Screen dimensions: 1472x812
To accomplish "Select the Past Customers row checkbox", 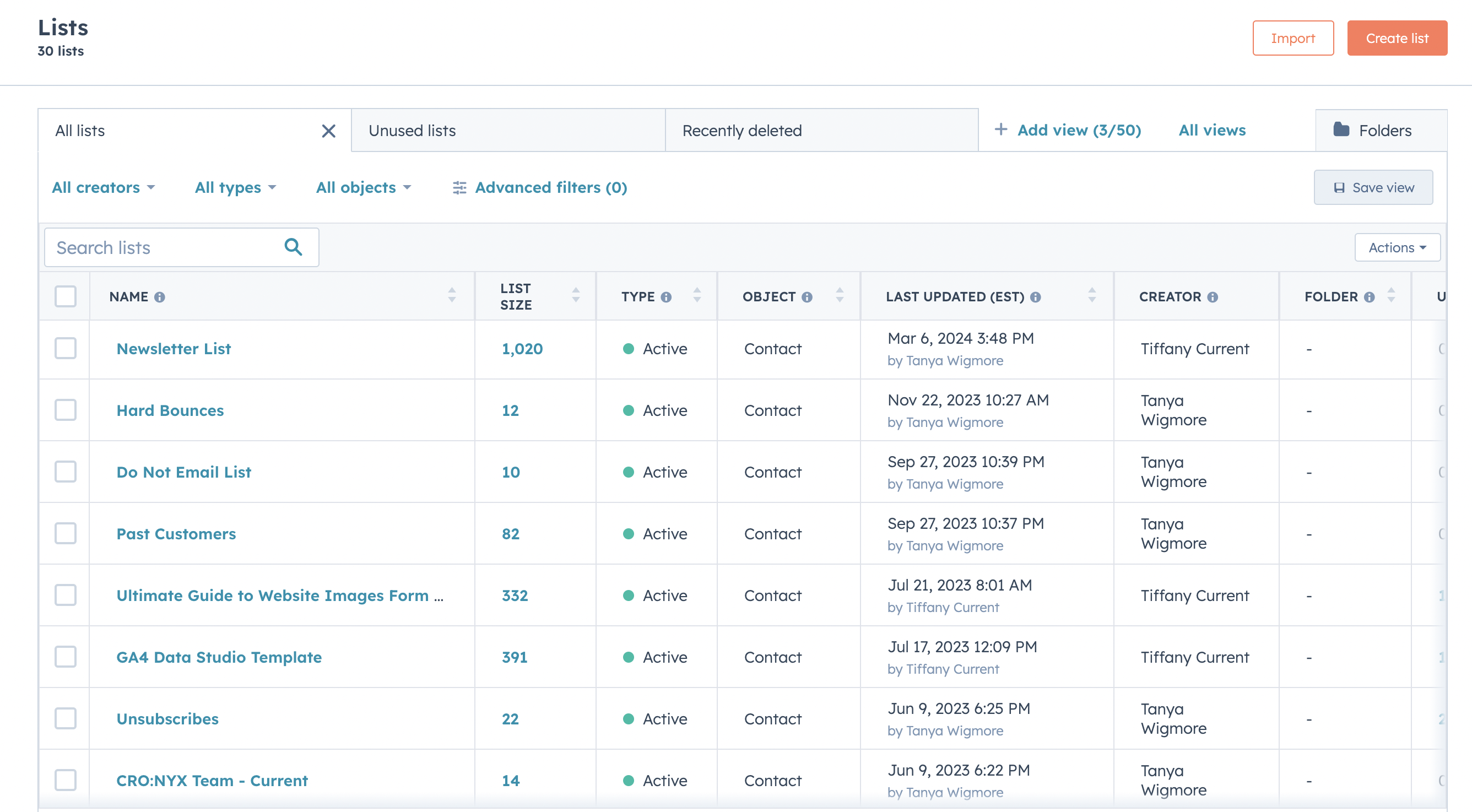I will click(66, 533).
